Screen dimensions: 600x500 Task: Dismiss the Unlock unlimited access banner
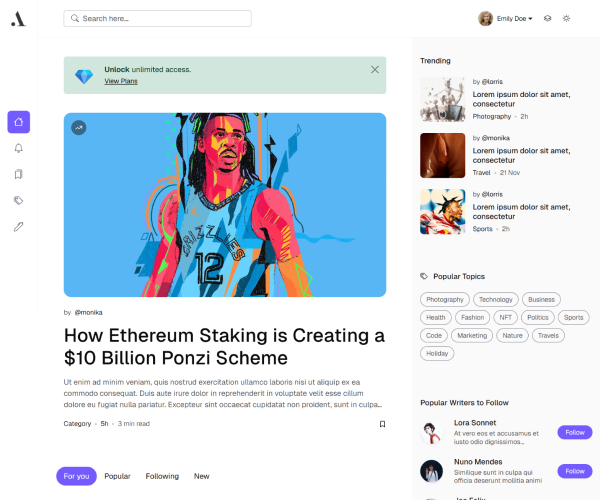(375, 70)
